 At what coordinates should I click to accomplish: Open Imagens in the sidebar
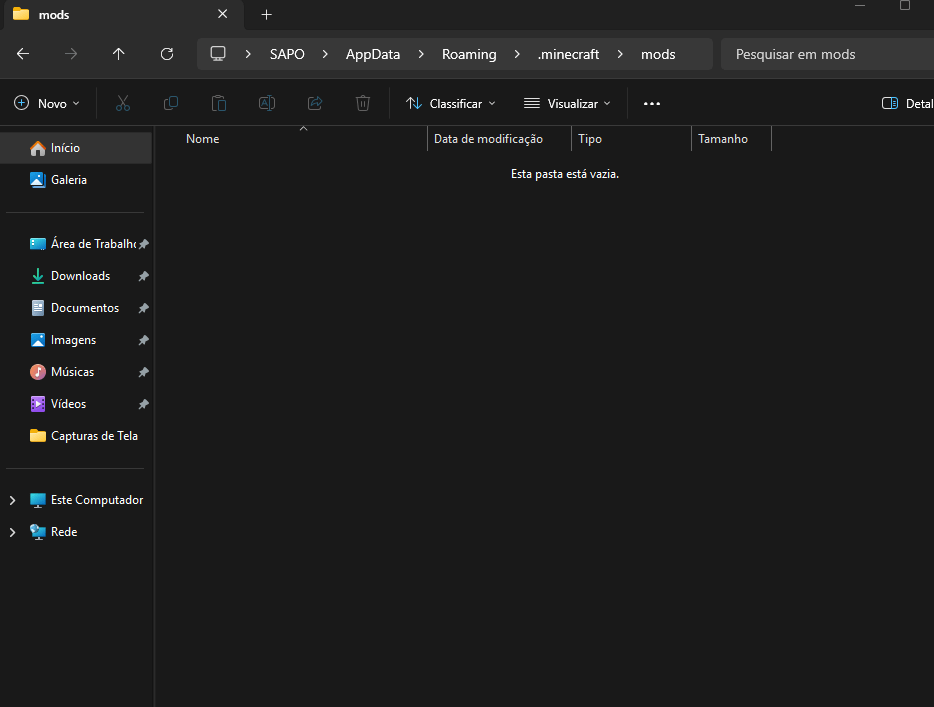coord(76,340)
